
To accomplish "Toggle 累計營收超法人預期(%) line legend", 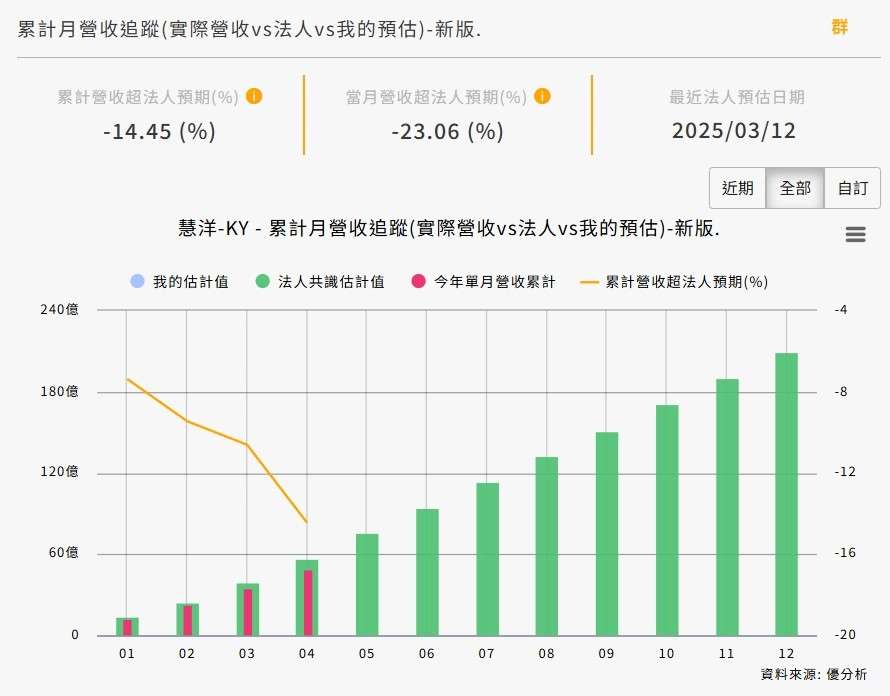I will click(674, 282).
